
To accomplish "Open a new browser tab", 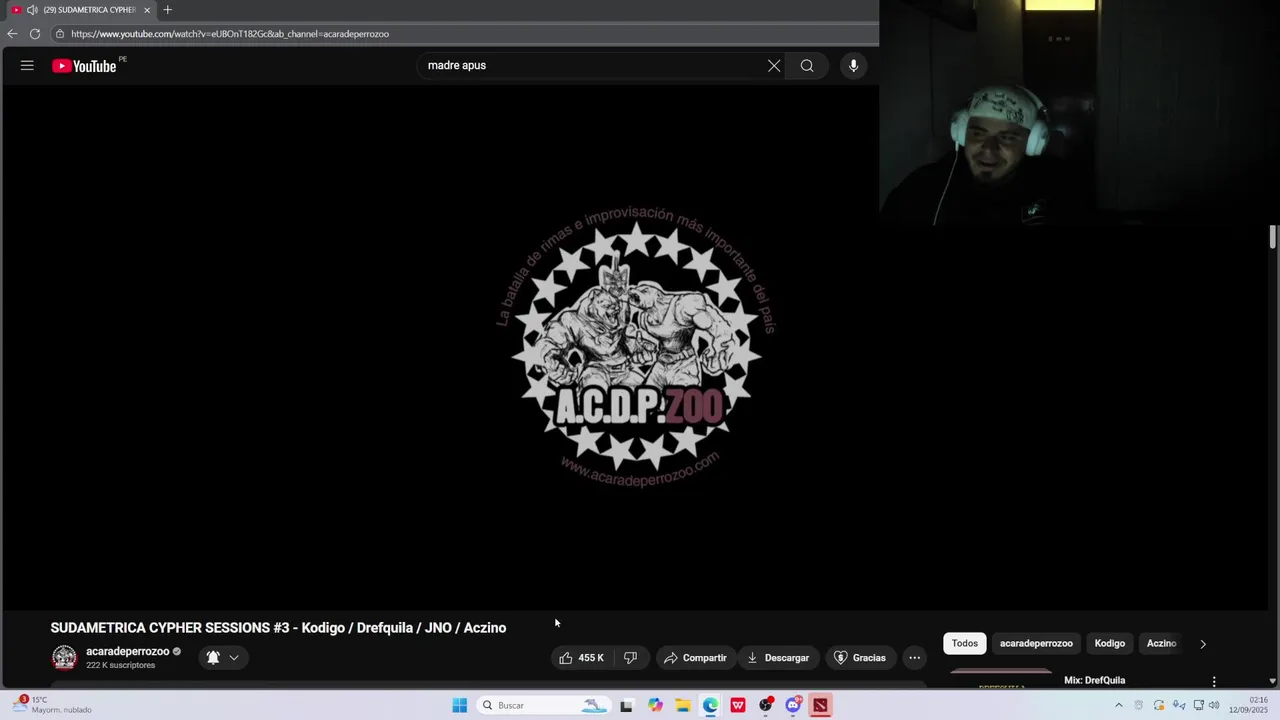I will [167, 10].
